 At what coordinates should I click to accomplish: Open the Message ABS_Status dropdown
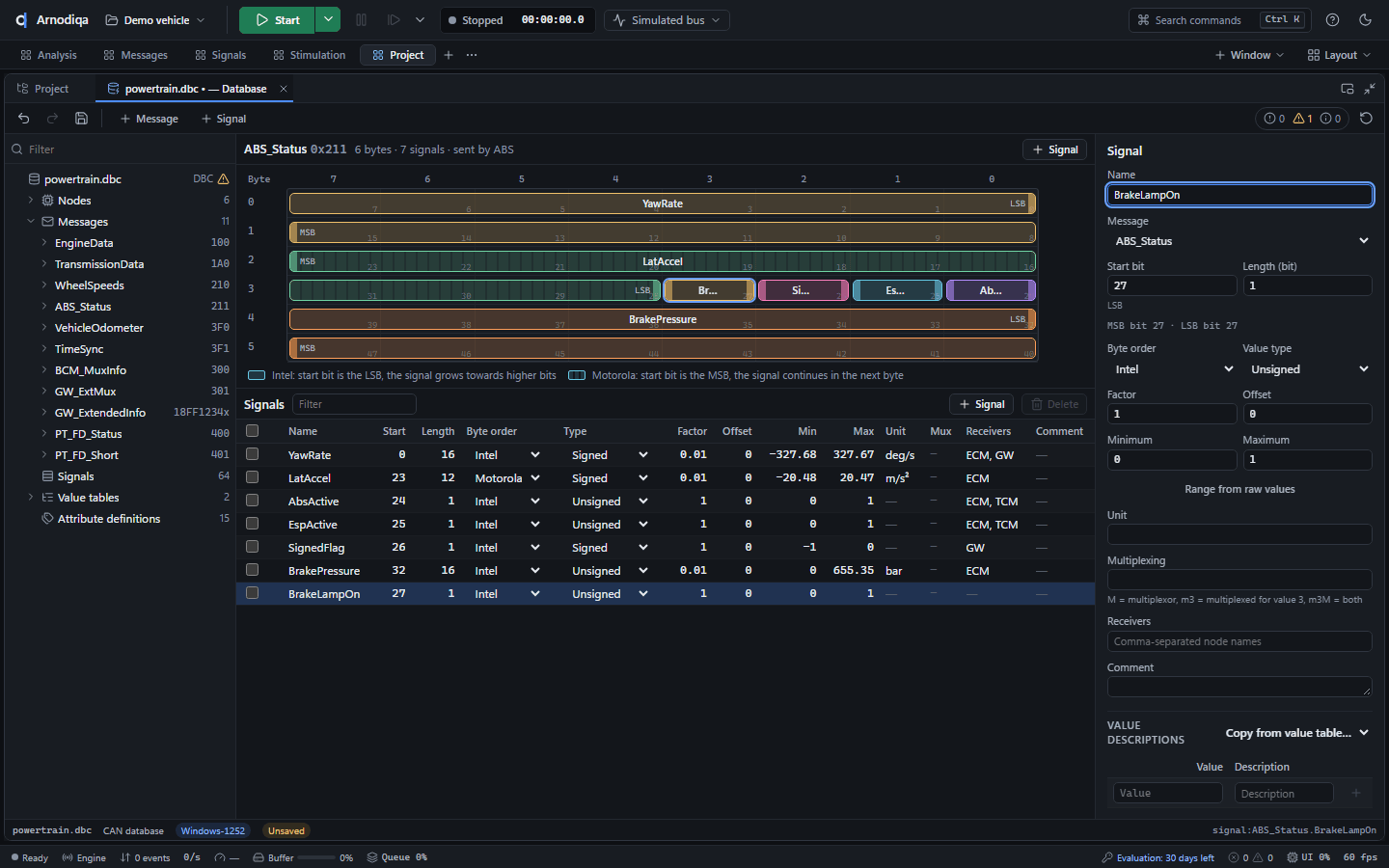[x=1239, y=241]
